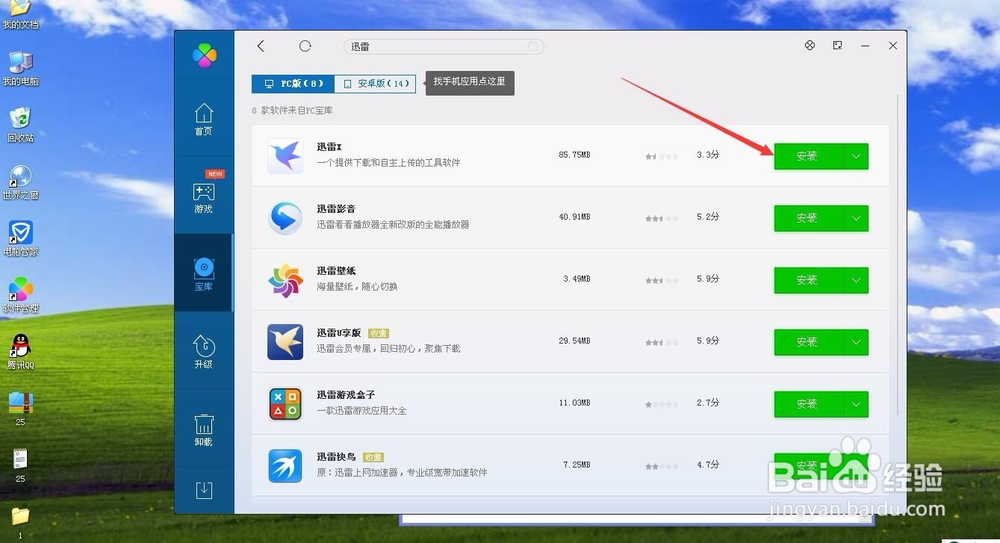Click the 迅雷U享版 app icon
1000x543 pixels.
pos(285,341)
